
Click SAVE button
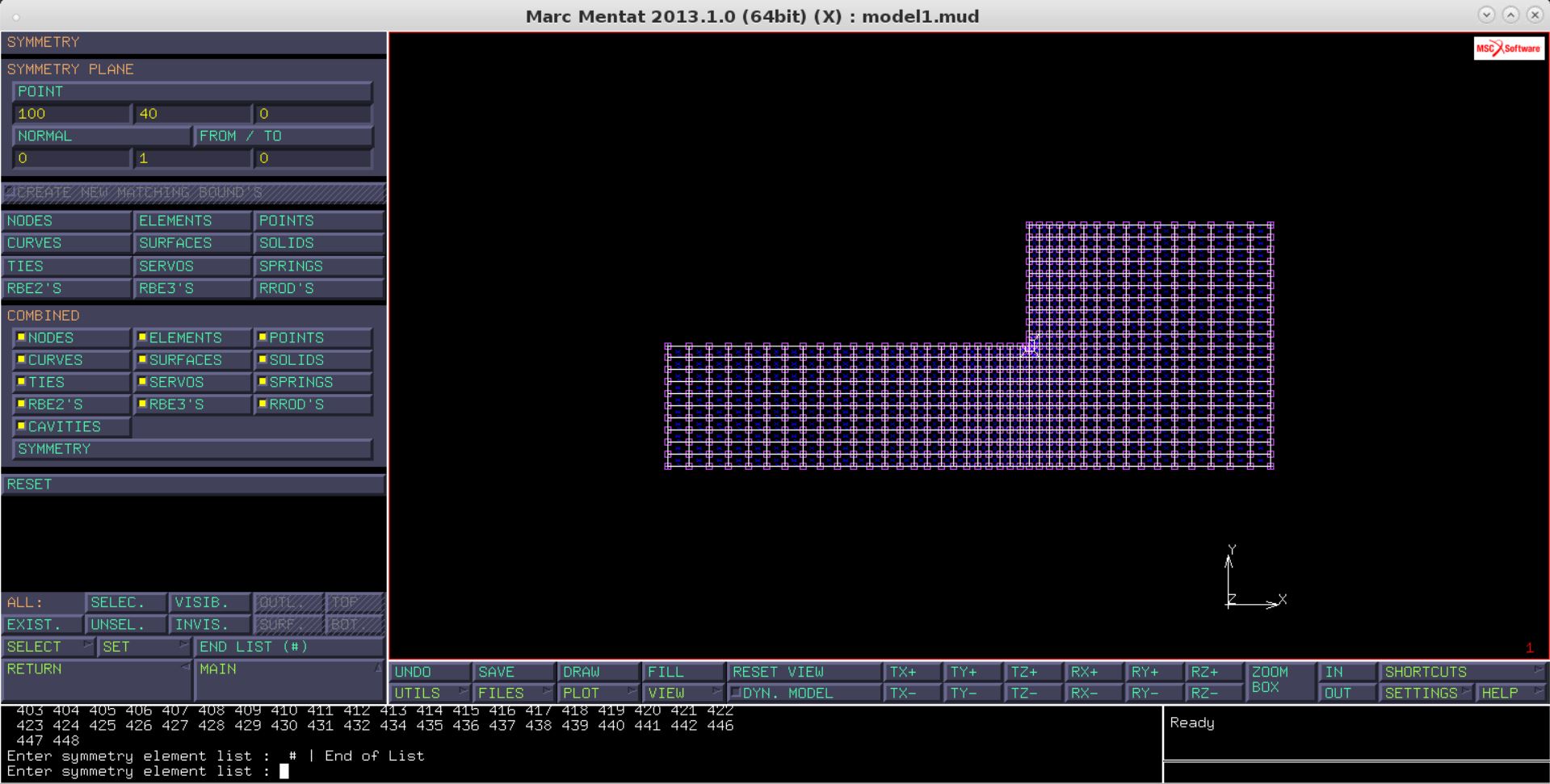pos(515,672)
